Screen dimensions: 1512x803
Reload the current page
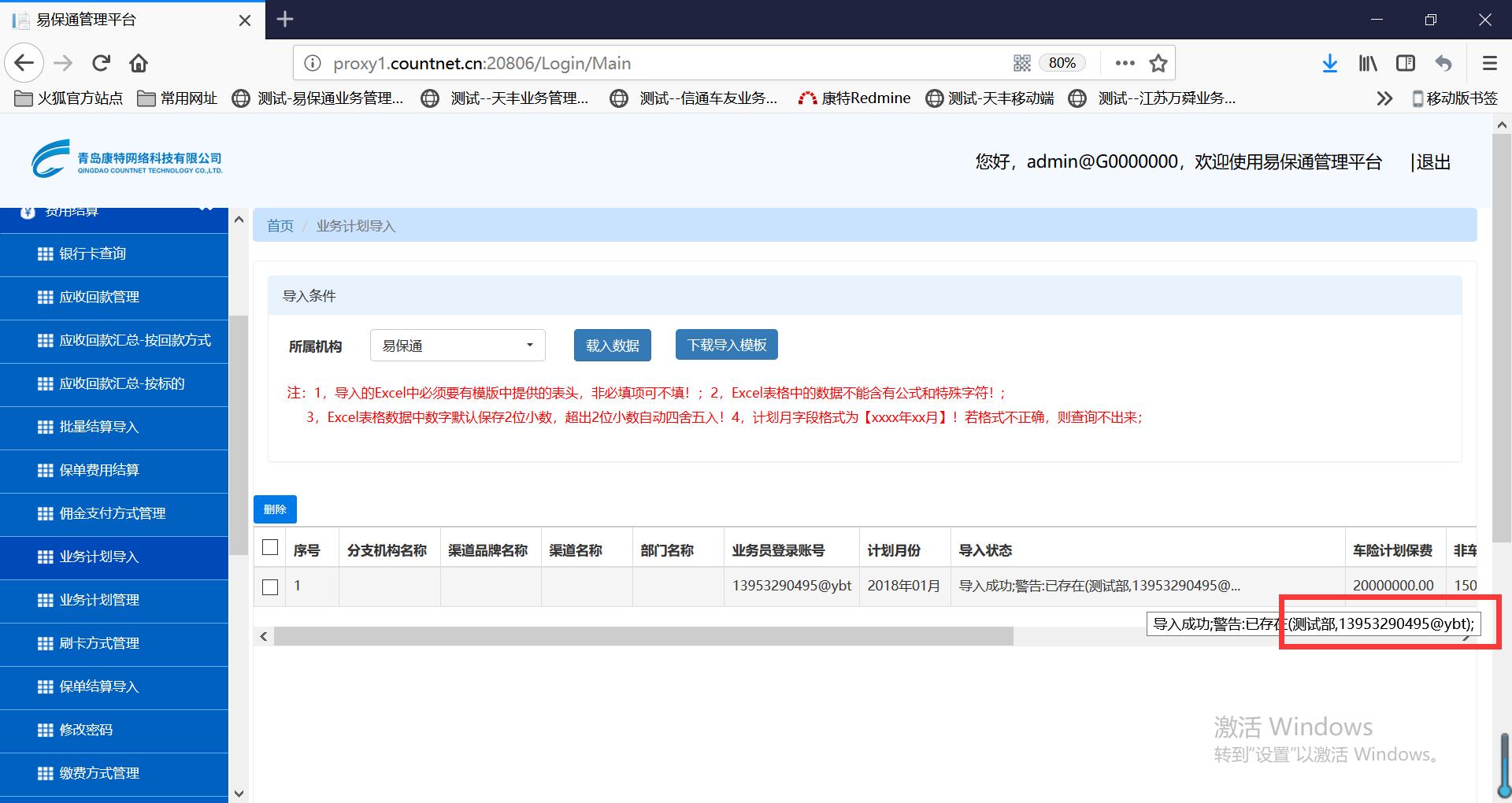(101, 63)
